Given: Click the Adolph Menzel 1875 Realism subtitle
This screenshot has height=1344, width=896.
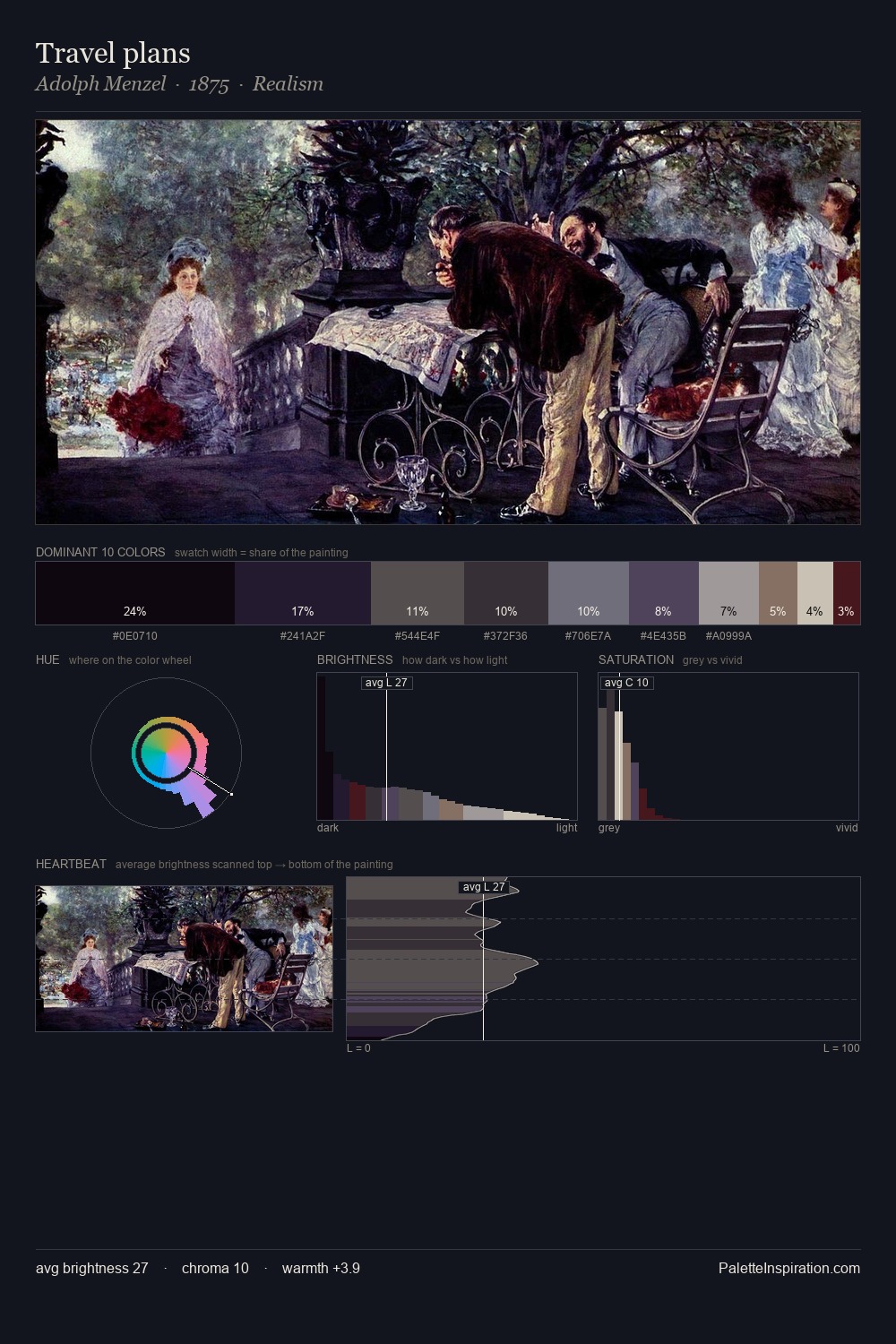Looking at the screenshot, I should point(179,84).
